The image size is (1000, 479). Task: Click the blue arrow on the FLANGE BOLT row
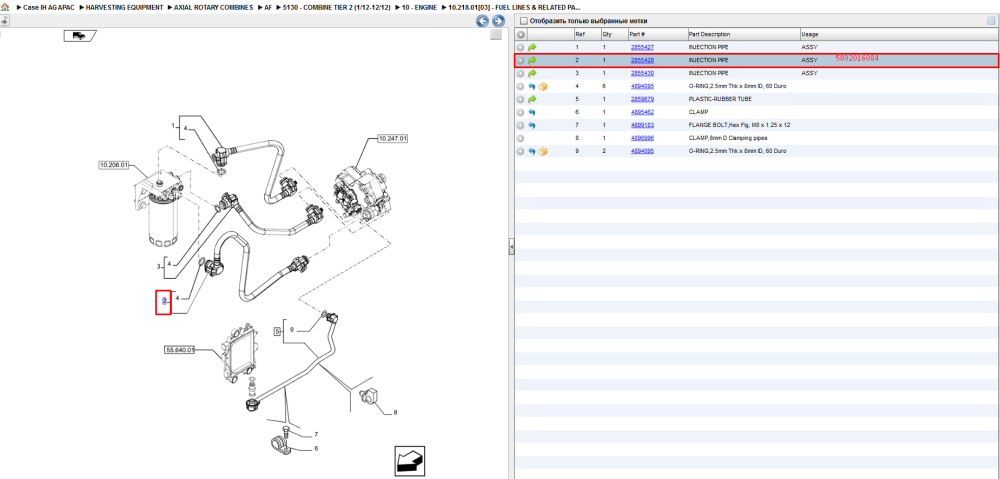pyautogui.click(x=531, y=126)
